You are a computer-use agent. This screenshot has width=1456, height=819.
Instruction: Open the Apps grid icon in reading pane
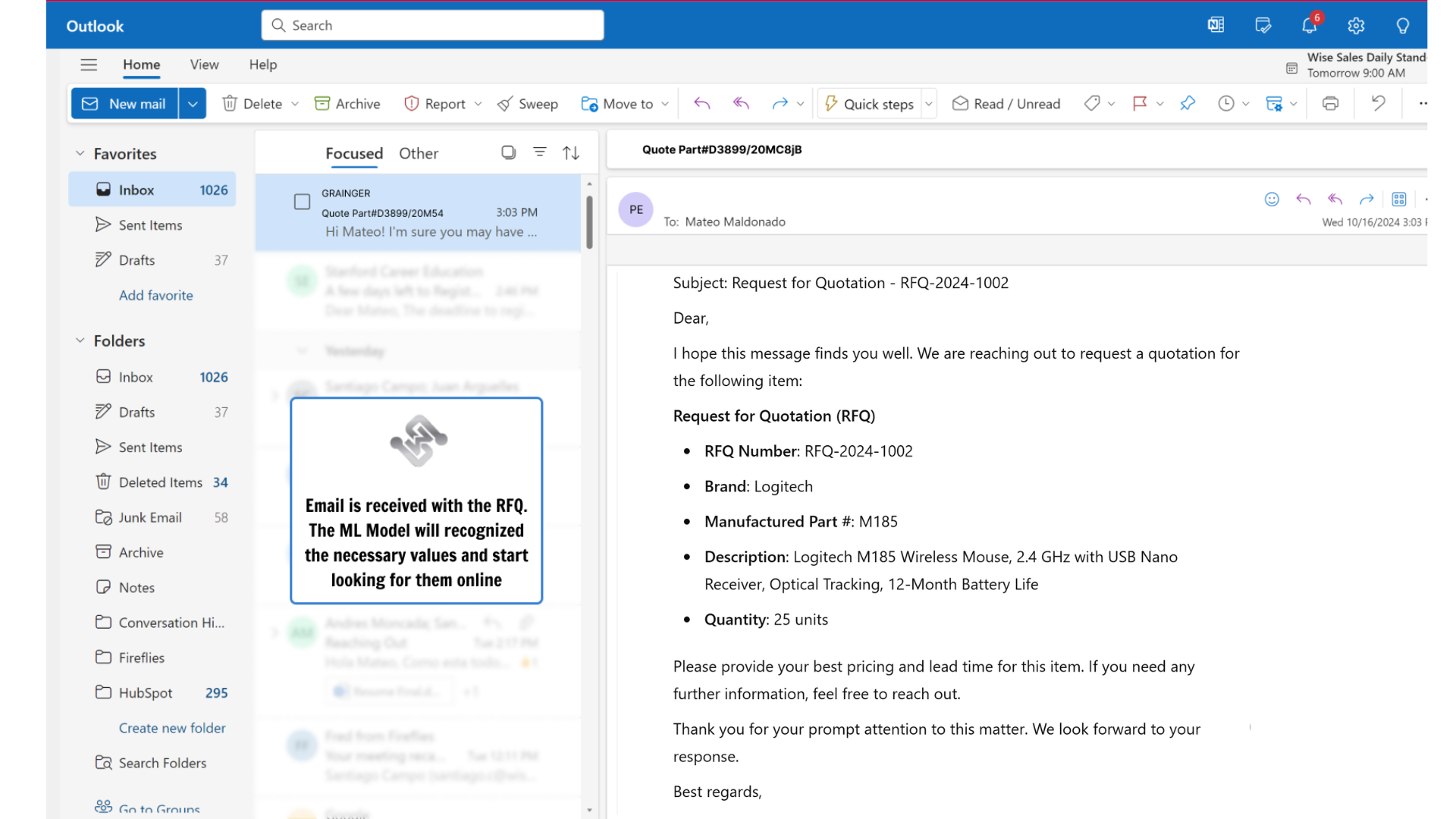tap(1399, 199)
